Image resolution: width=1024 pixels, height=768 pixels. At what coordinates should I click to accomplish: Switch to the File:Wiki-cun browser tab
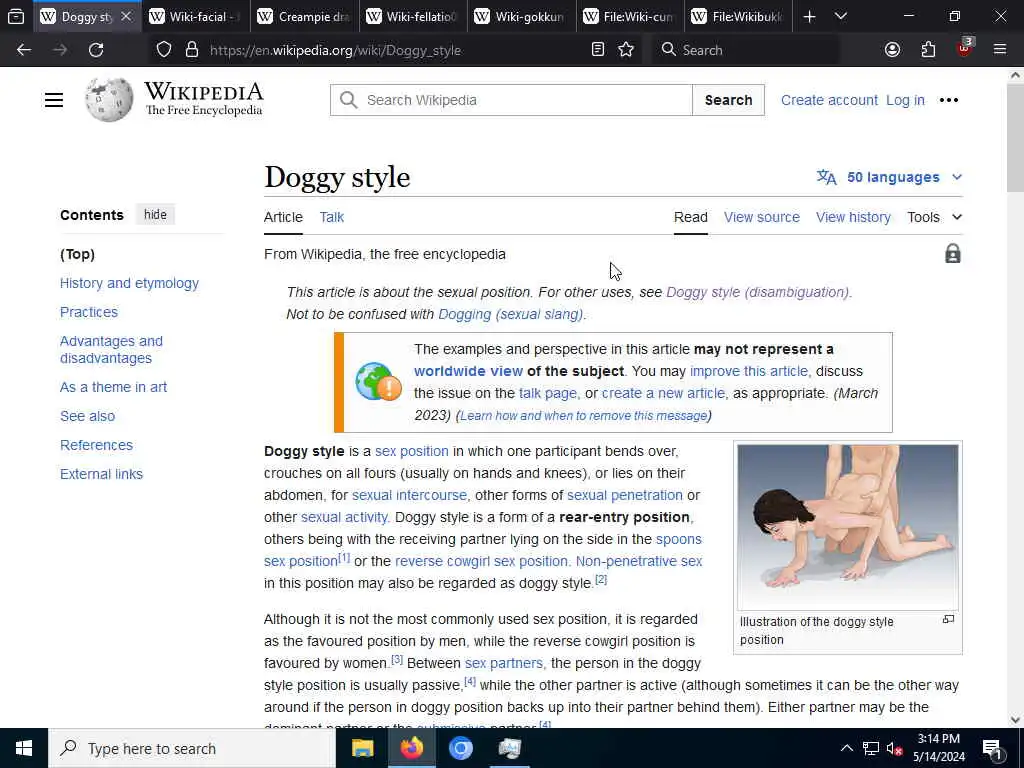[x=630, y=16]
